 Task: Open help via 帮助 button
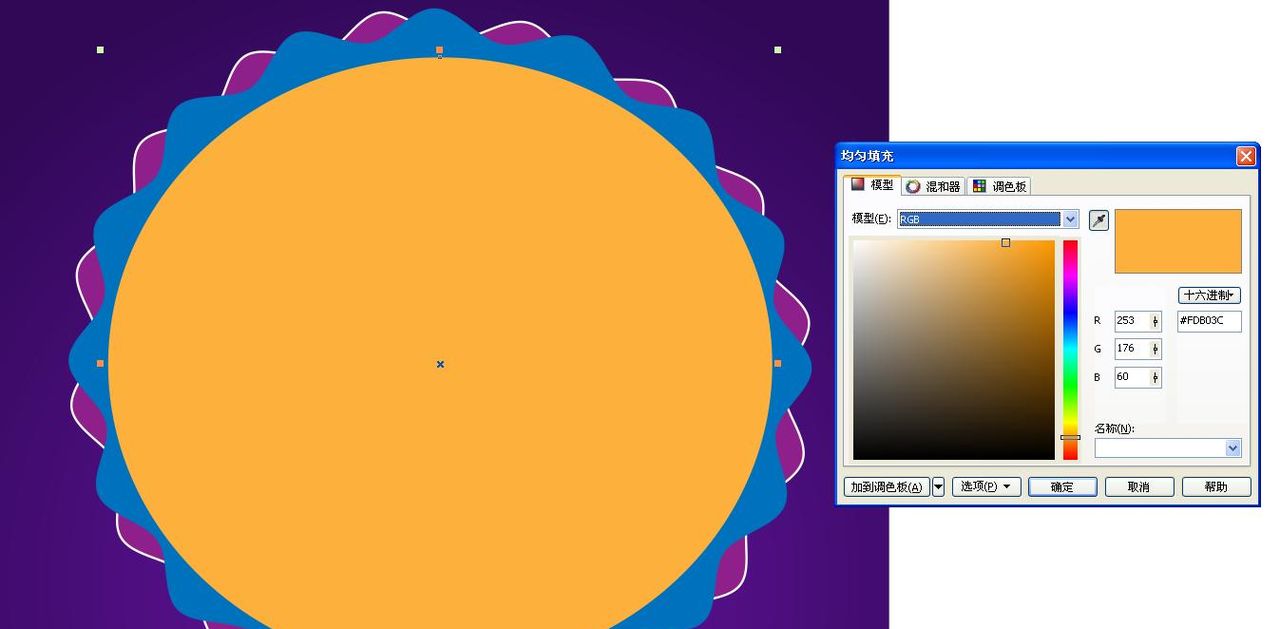pos(1216,487)
